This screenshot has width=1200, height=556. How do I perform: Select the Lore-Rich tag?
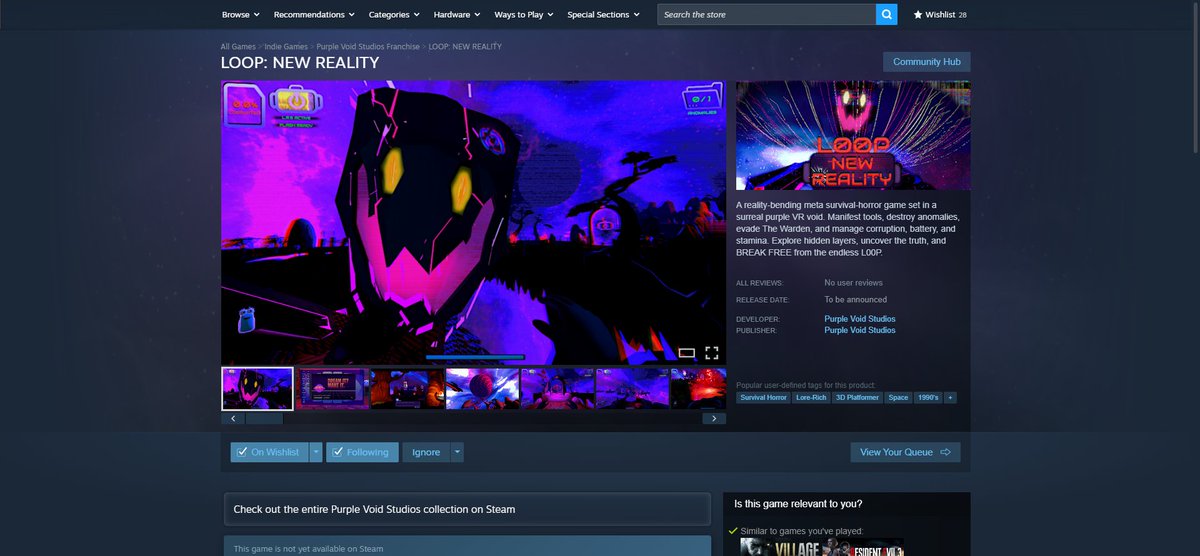tap(811, 397)
